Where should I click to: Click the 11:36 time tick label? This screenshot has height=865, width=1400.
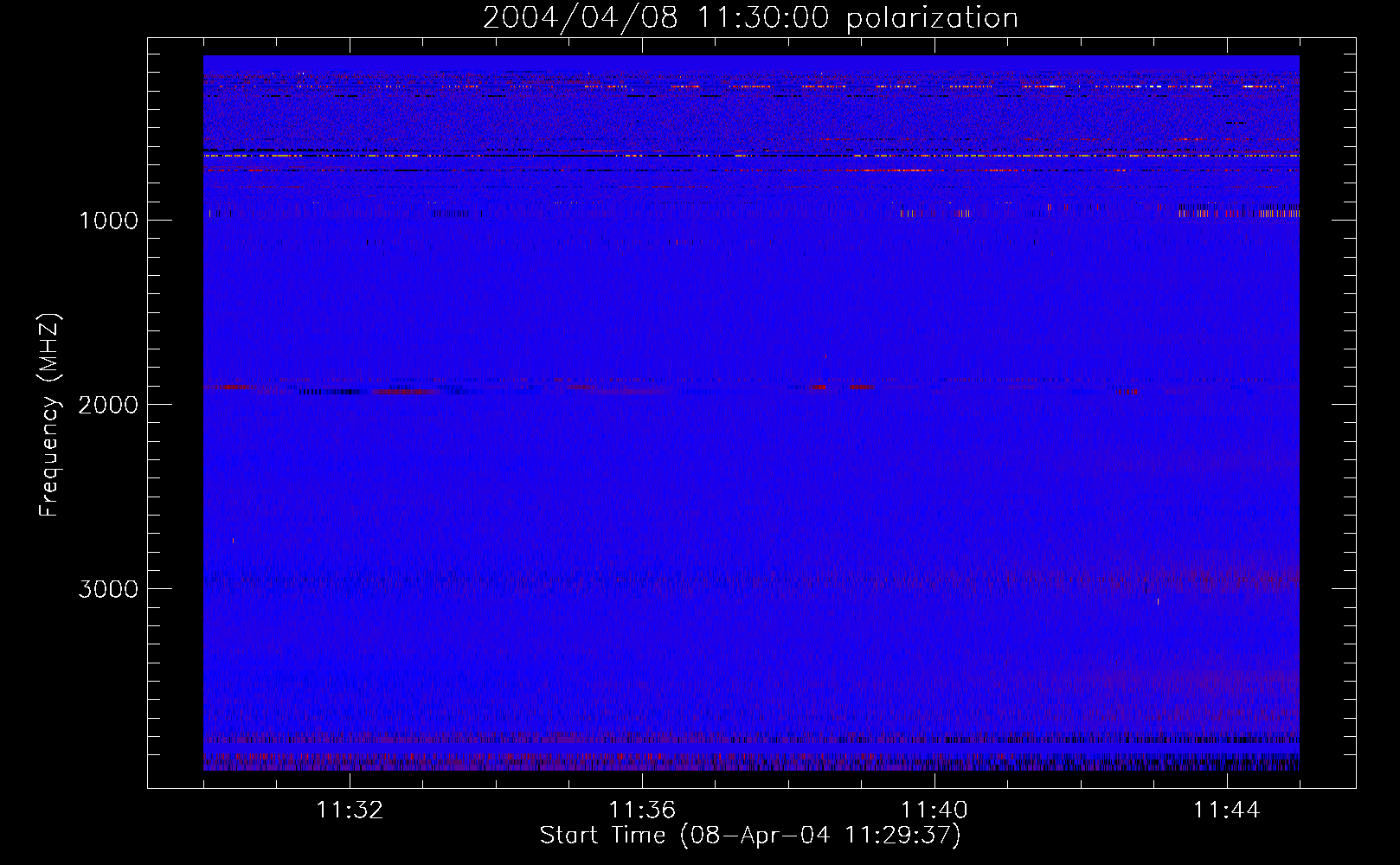642,811
